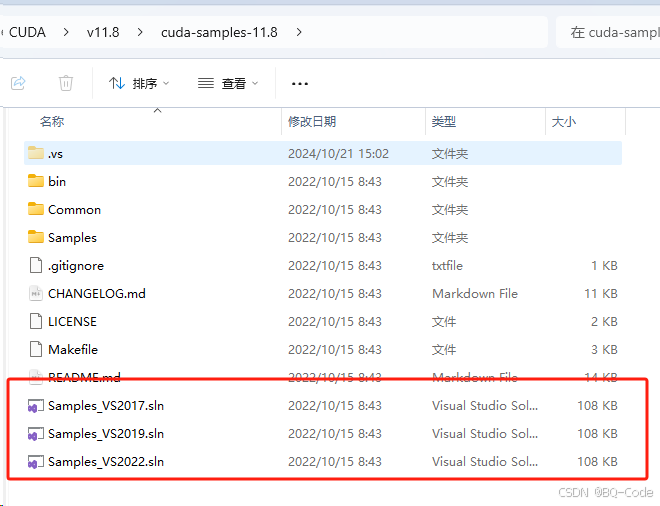Viewport: 660px width, 506px height.
Task: Click the 3 KB size of Makefile
Action: (604, 349)
